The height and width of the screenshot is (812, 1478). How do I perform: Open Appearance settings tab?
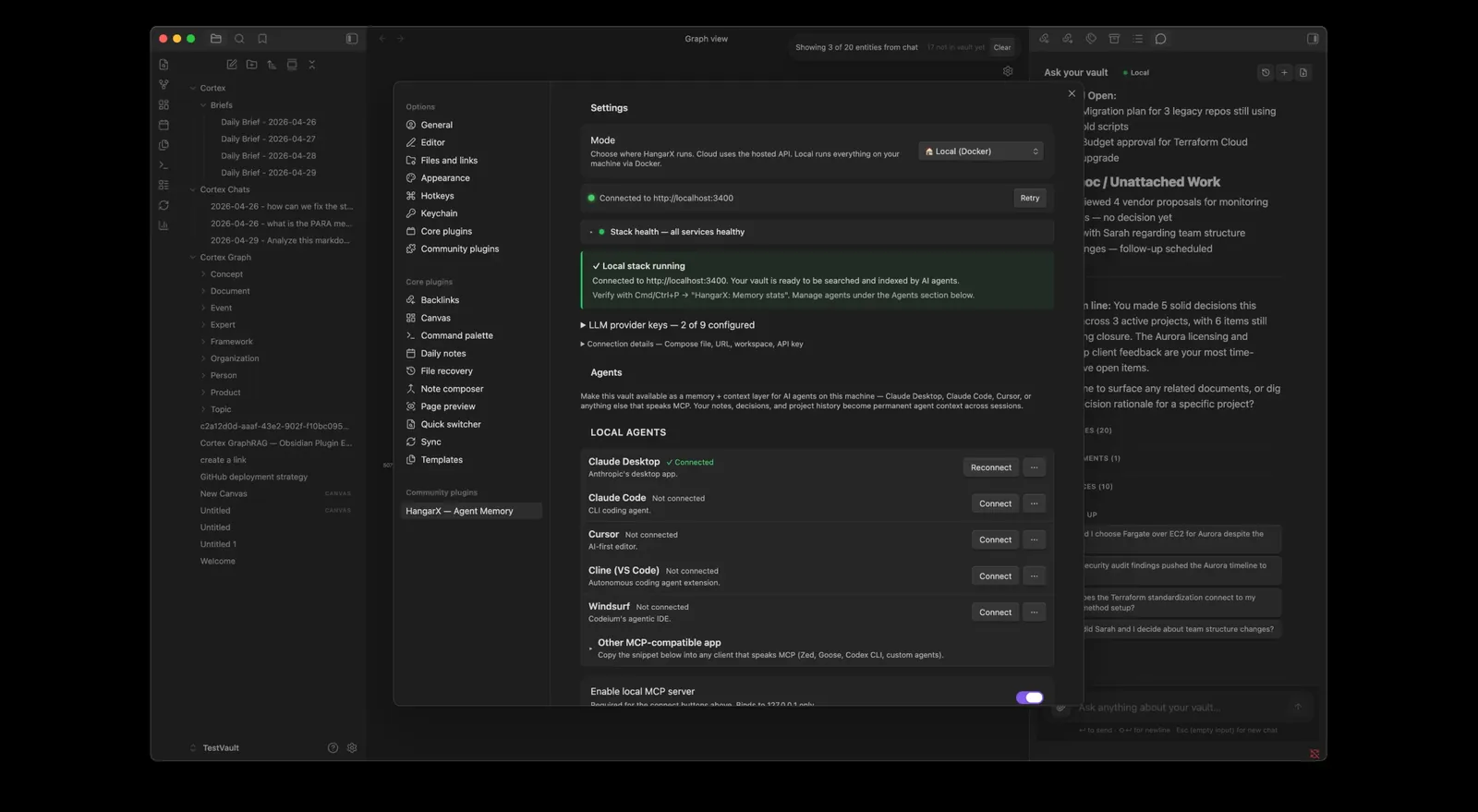[x=445, y=178]
